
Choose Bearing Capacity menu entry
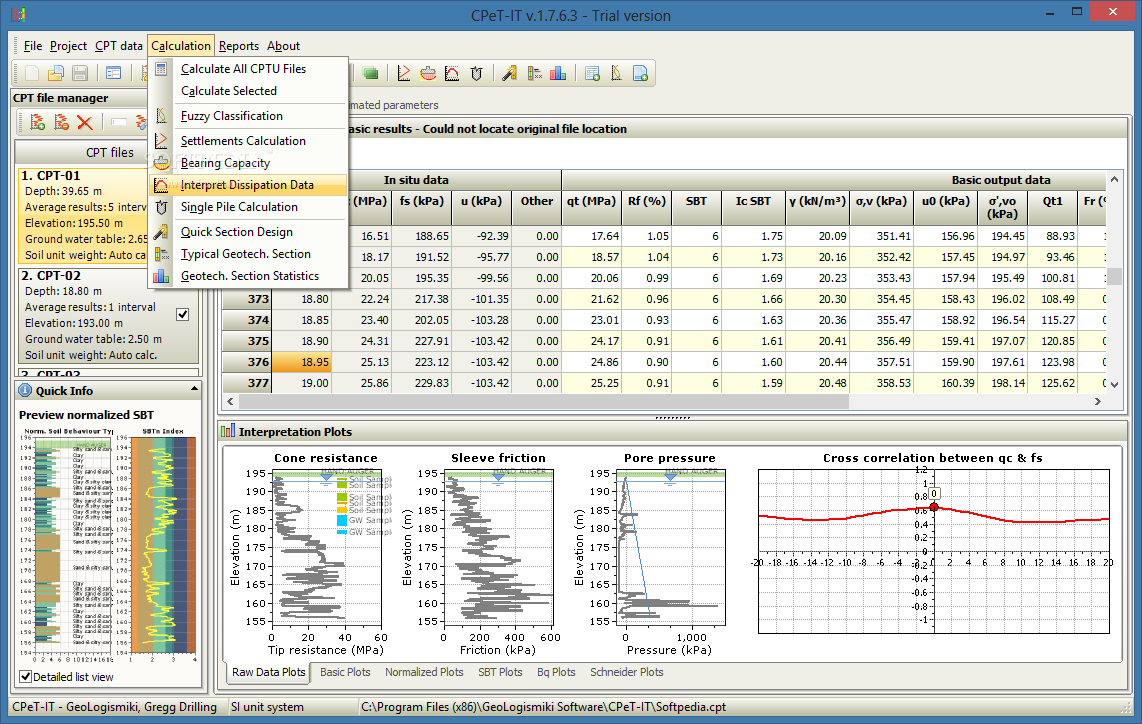[248, 163]
